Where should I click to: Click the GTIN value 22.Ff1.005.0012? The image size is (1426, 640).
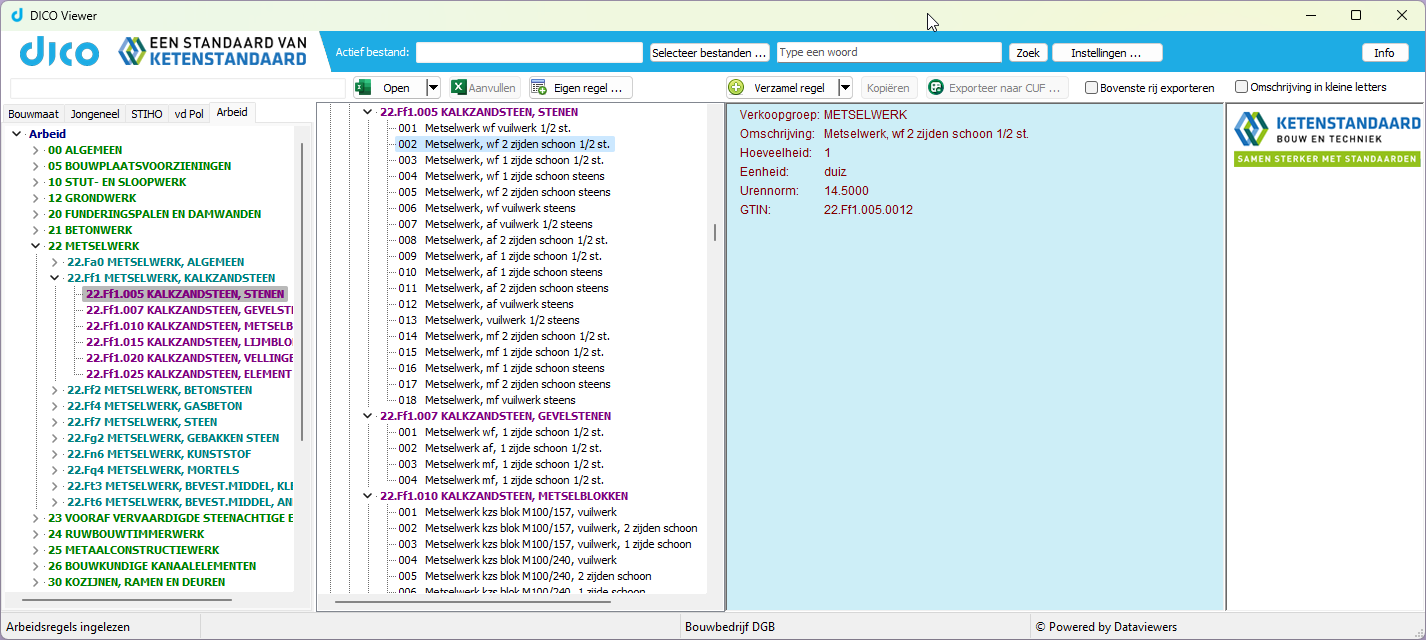pyautogui.click(x=868, y=210)
